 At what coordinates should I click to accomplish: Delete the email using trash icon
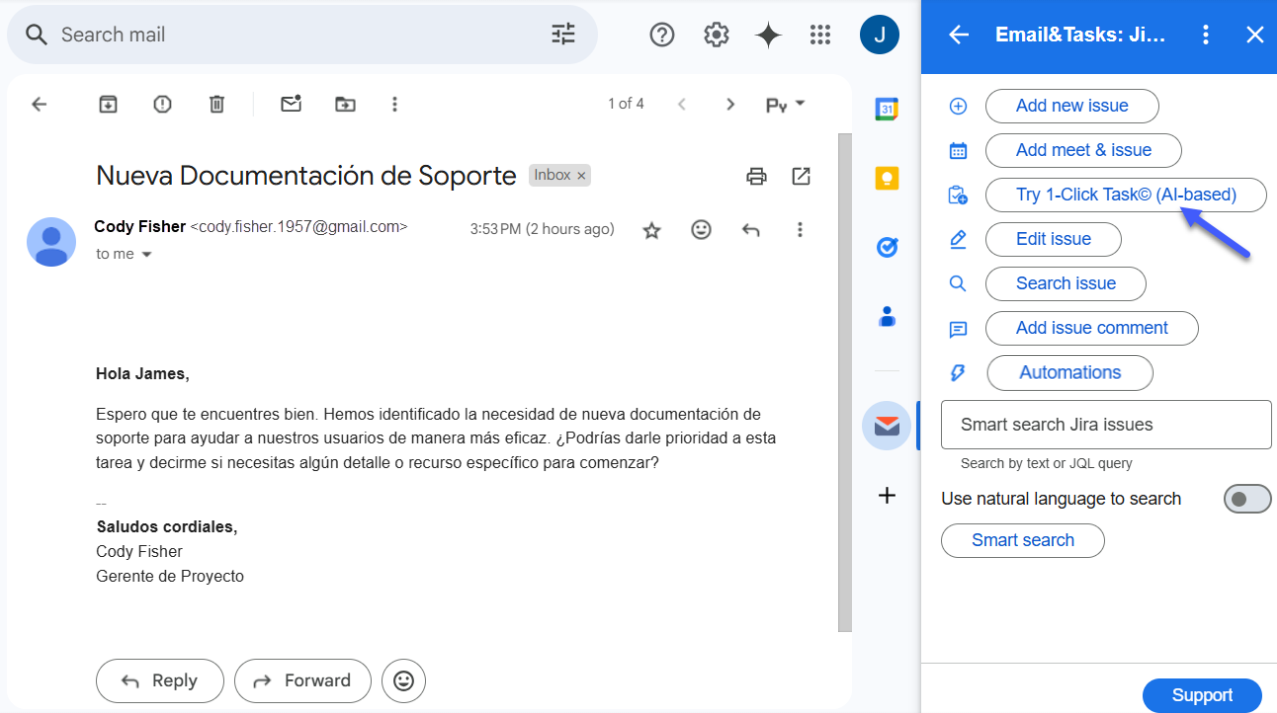click(216, 104)
